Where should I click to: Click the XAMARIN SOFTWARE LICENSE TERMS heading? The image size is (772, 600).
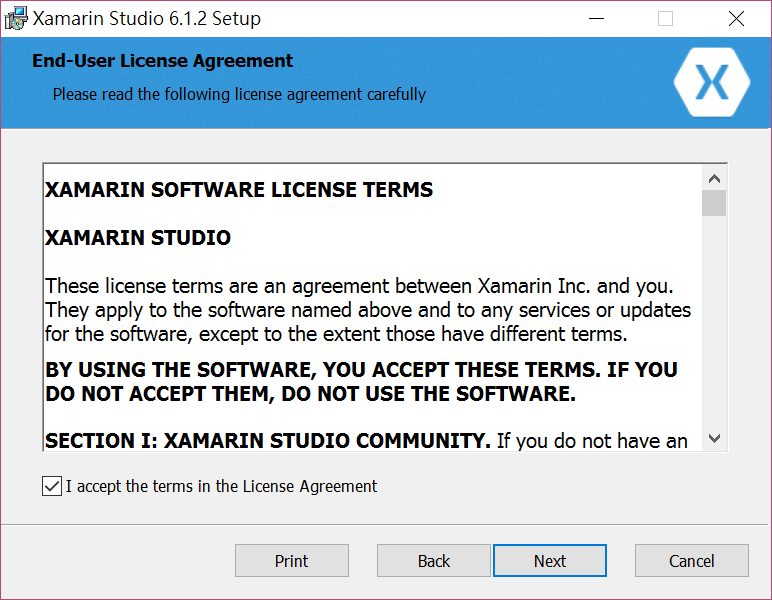tap(239, 189)
